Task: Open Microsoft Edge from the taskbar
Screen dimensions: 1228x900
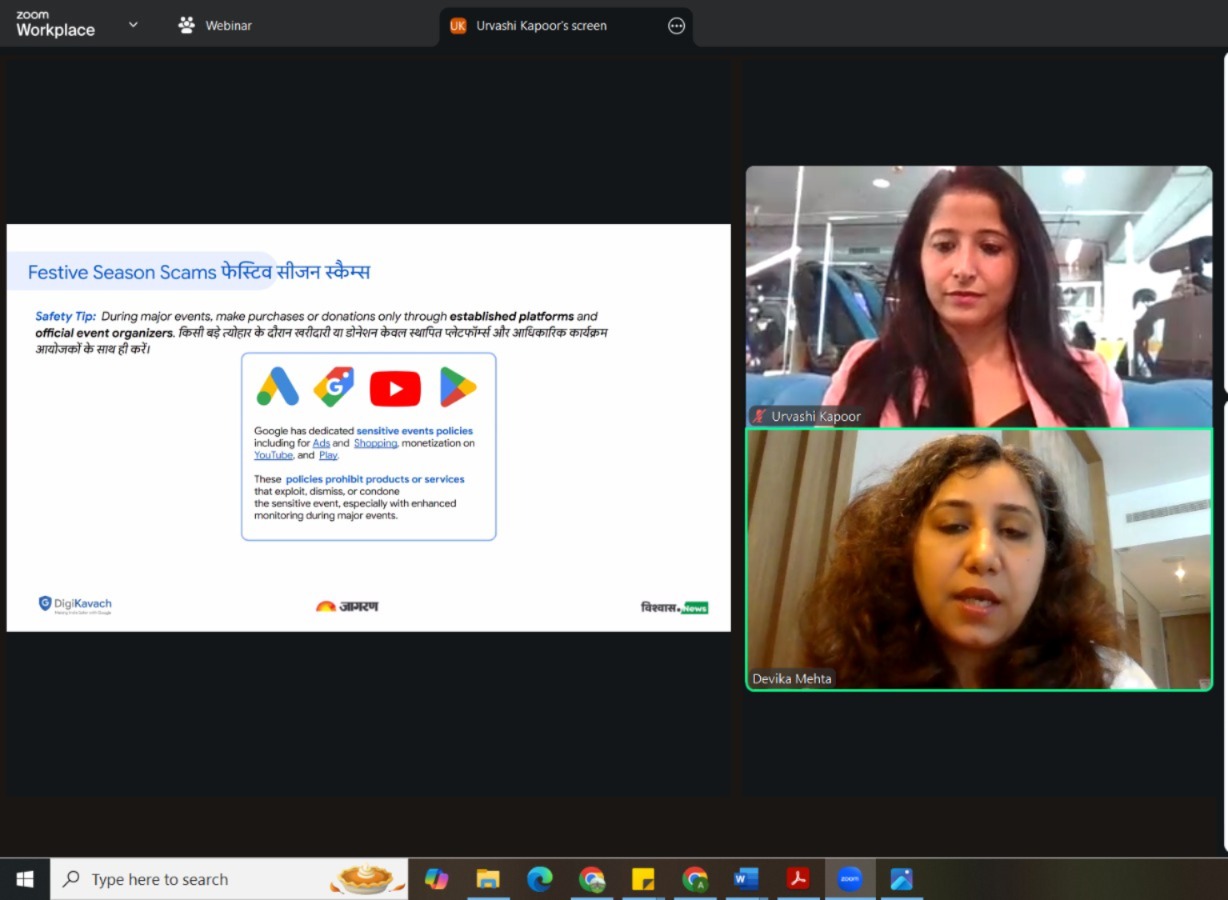Action: [540, 879]
